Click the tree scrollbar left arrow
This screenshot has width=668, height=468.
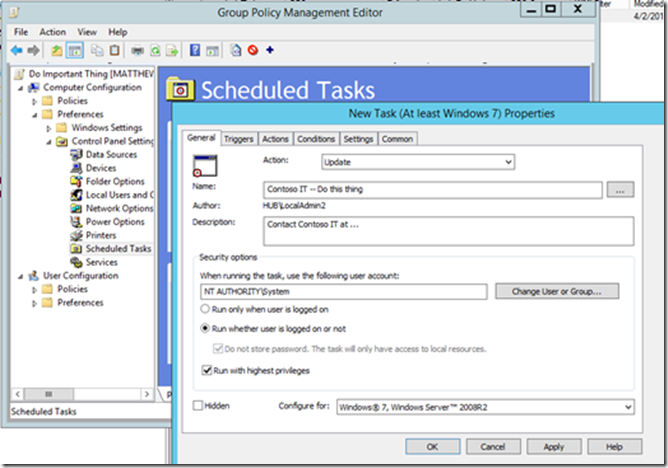coord(17,394)
